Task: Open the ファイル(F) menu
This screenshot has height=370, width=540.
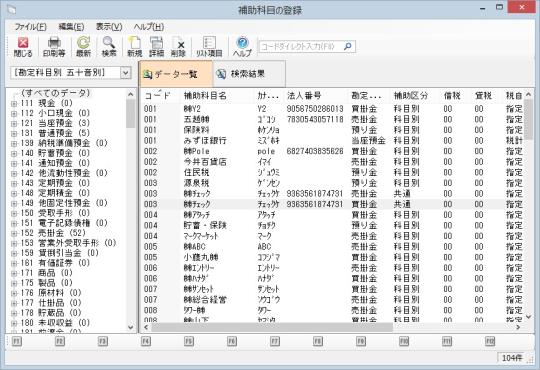Action: coord(30,27)
